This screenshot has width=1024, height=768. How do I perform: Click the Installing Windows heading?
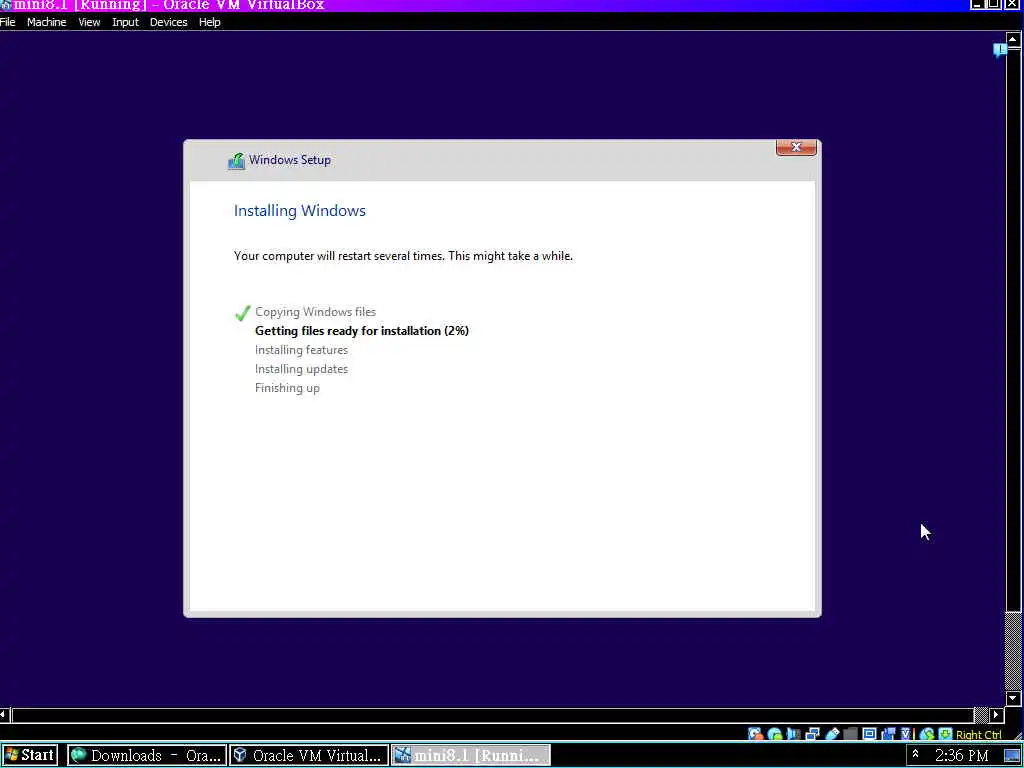300,210
